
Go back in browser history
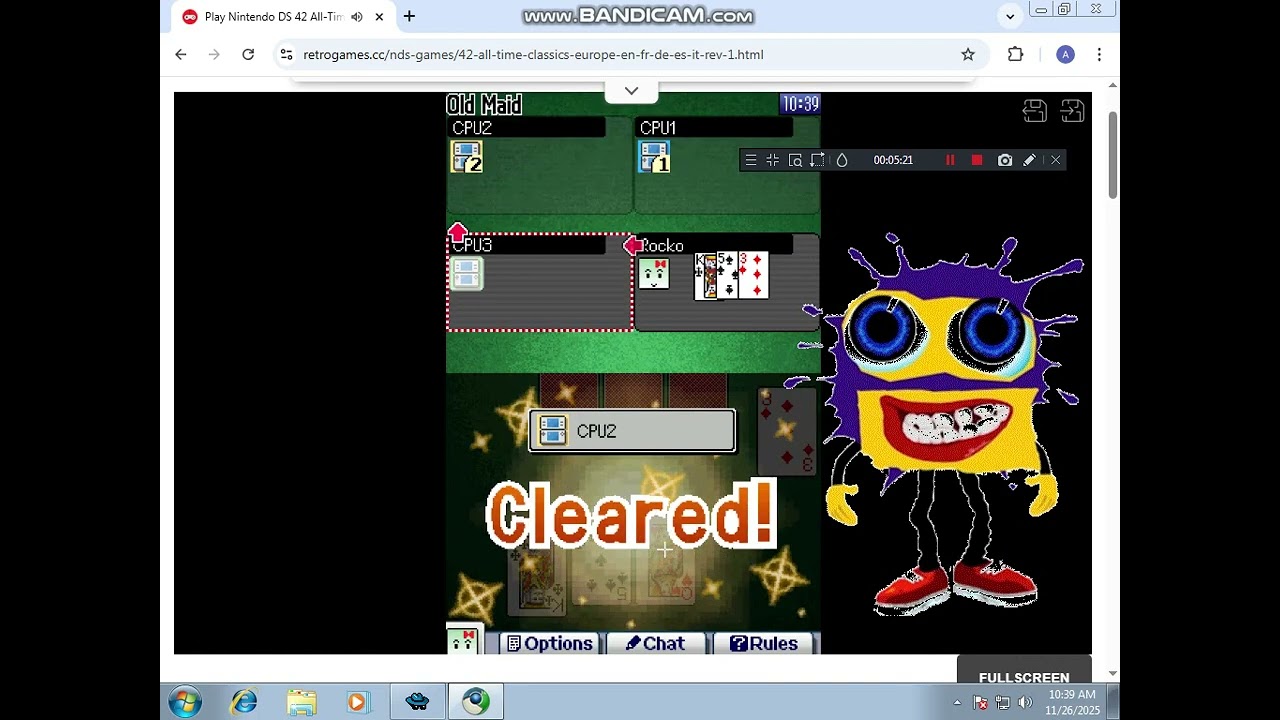pos(181,55)
